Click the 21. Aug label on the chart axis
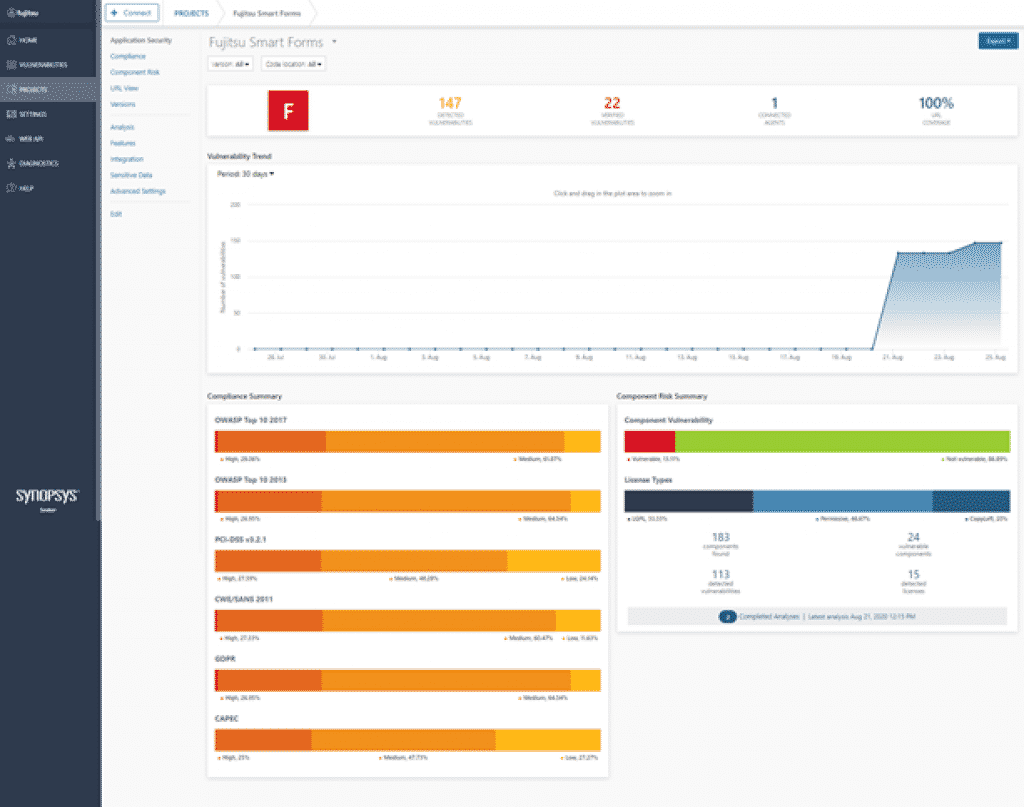 (x=893, y=358)
